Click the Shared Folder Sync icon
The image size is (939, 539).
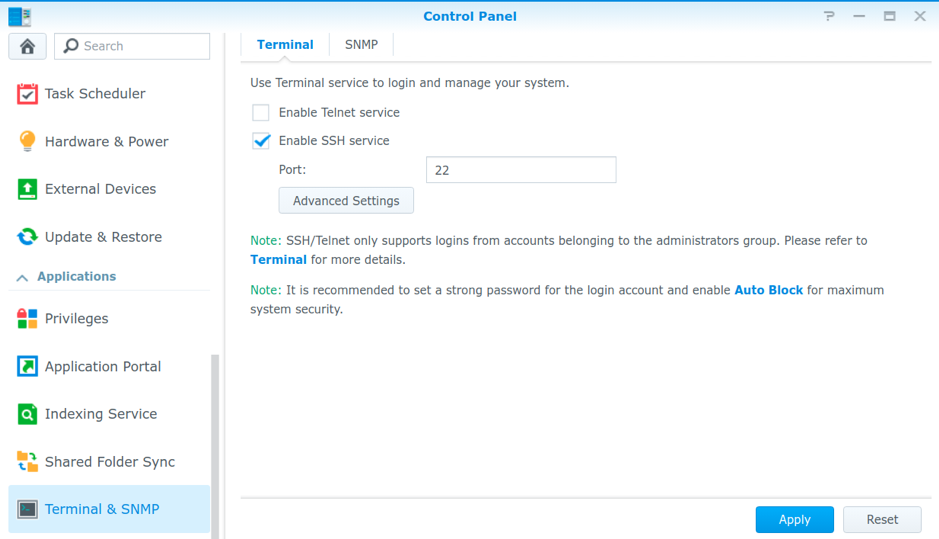27,462
